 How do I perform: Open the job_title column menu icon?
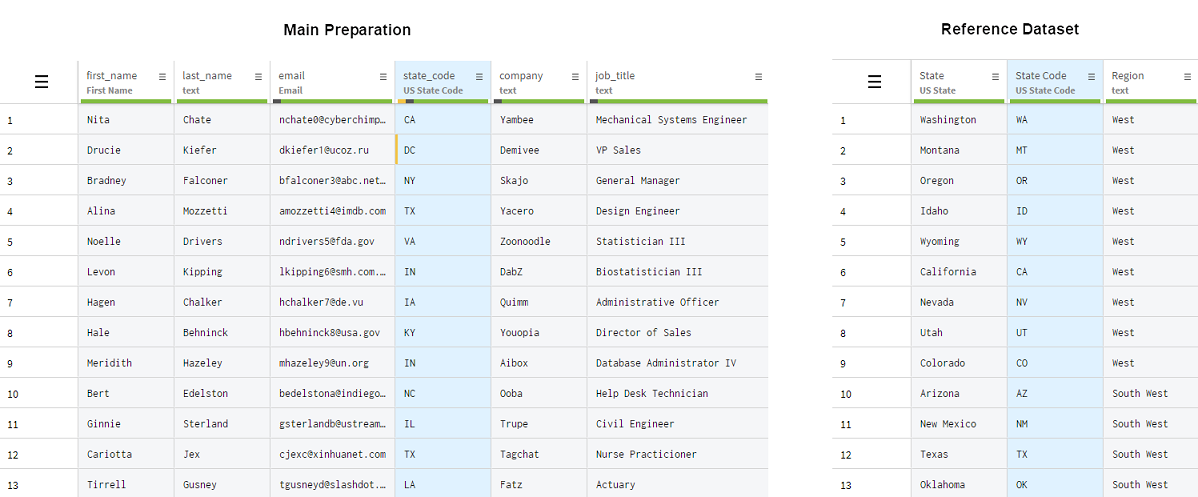click(758, 76)
